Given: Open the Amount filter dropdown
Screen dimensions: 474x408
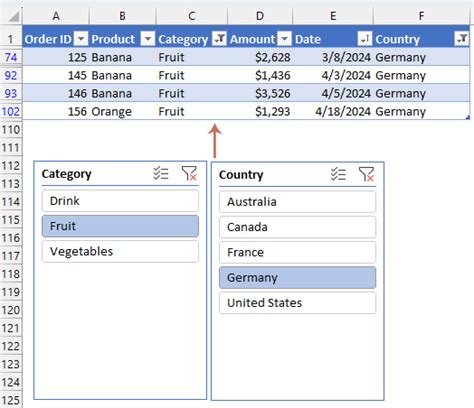Looking at the screenshot, I should [284, 39].
